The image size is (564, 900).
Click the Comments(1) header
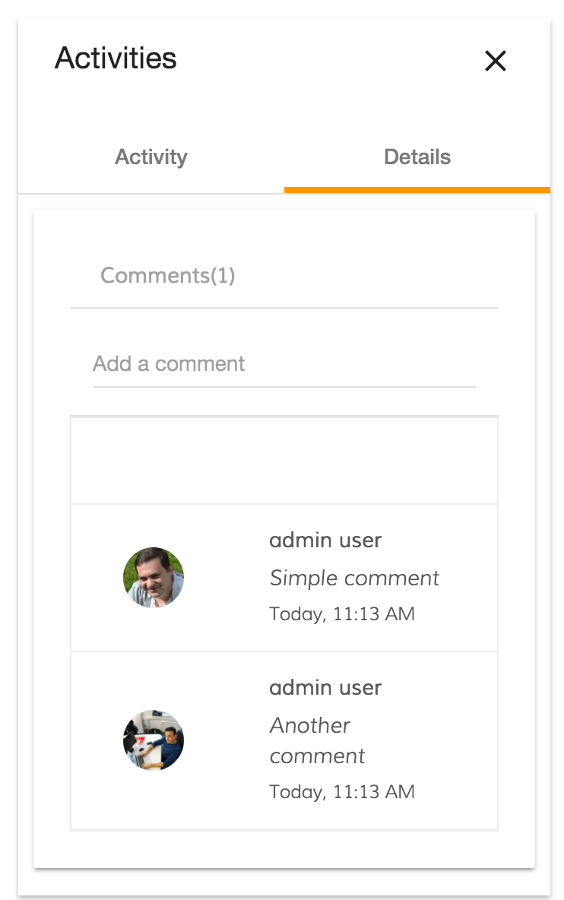pos(168,276)
